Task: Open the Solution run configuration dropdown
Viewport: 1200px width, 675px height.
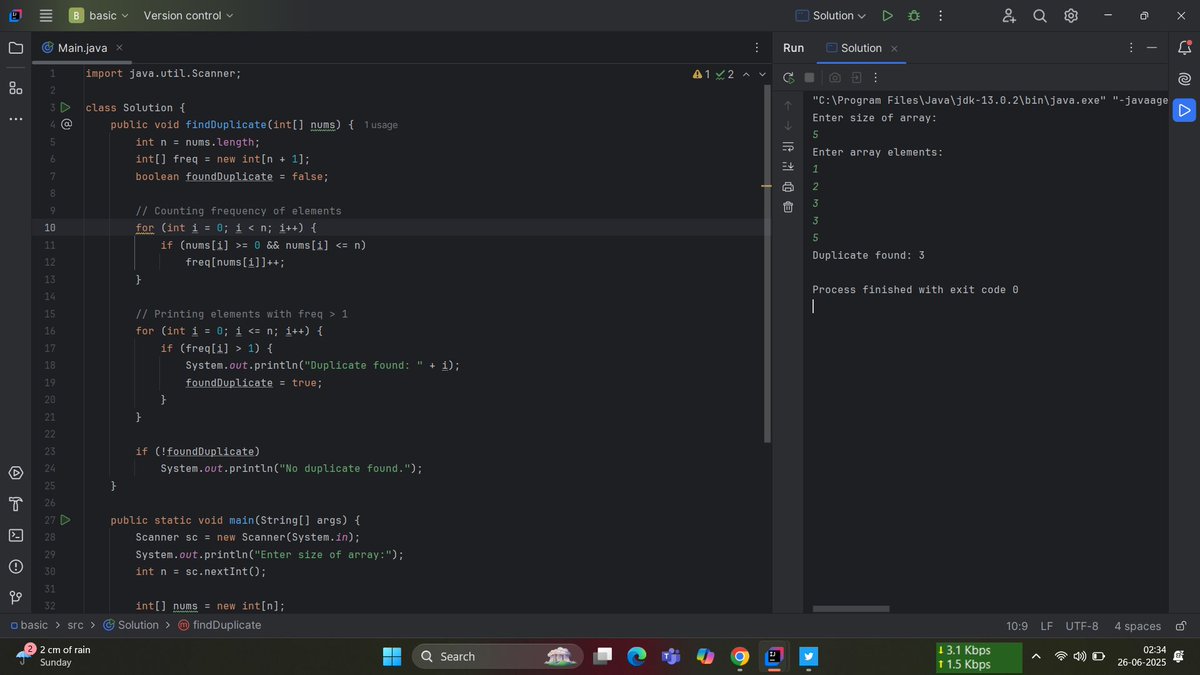Action: point(830,16)
